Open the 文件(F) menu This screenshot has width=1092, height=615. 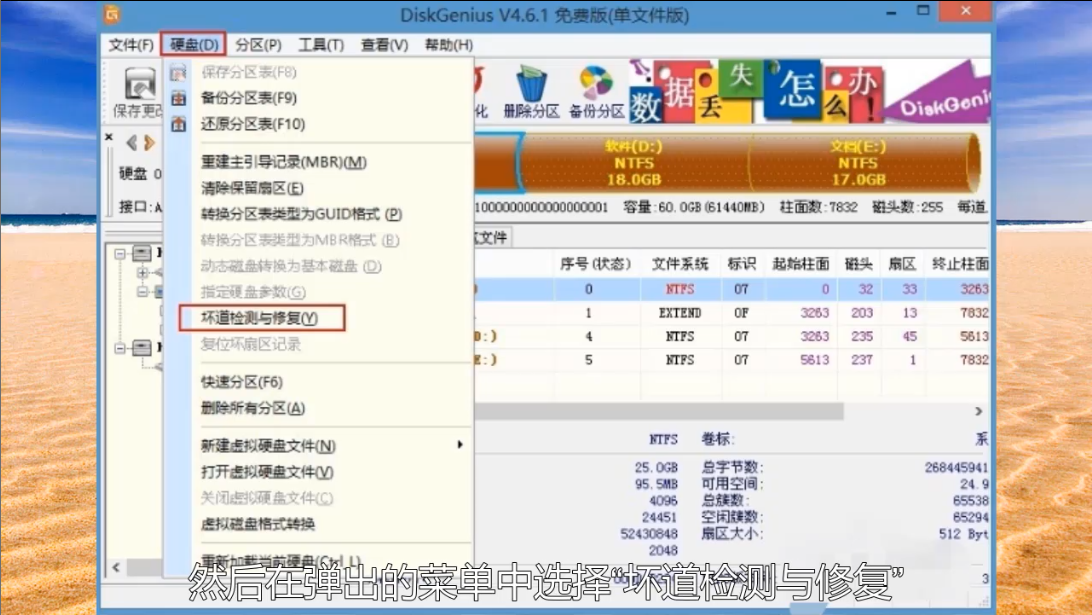131,45
